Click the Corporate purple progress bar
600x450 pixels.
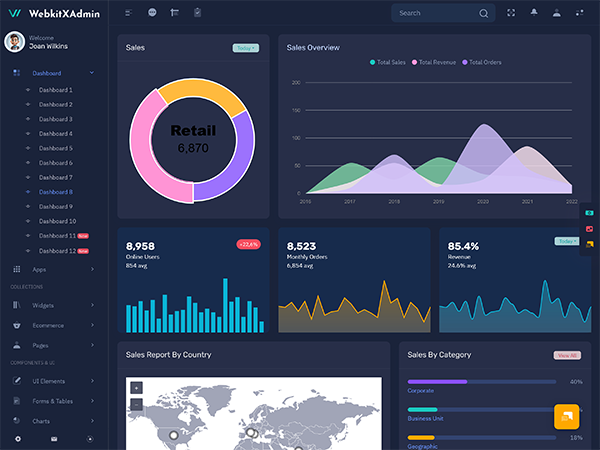click(438, 382)
